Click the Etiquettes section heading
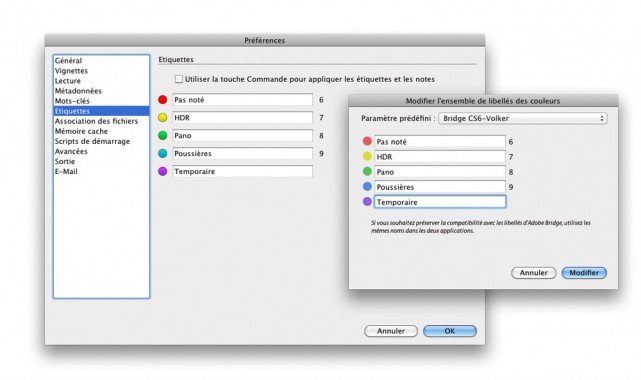641x380 pixels. 176,60
